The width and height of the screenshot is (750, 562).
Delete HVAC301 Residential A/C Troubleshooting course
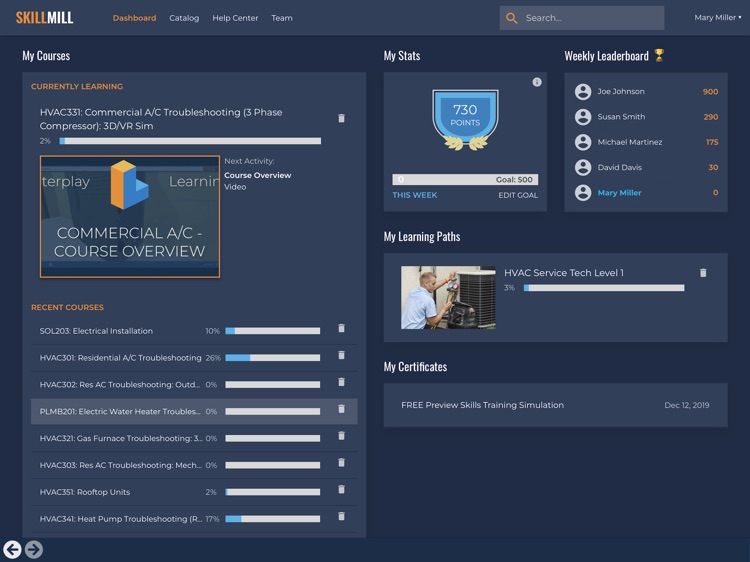pyautogui.click(x=342, y=355)
